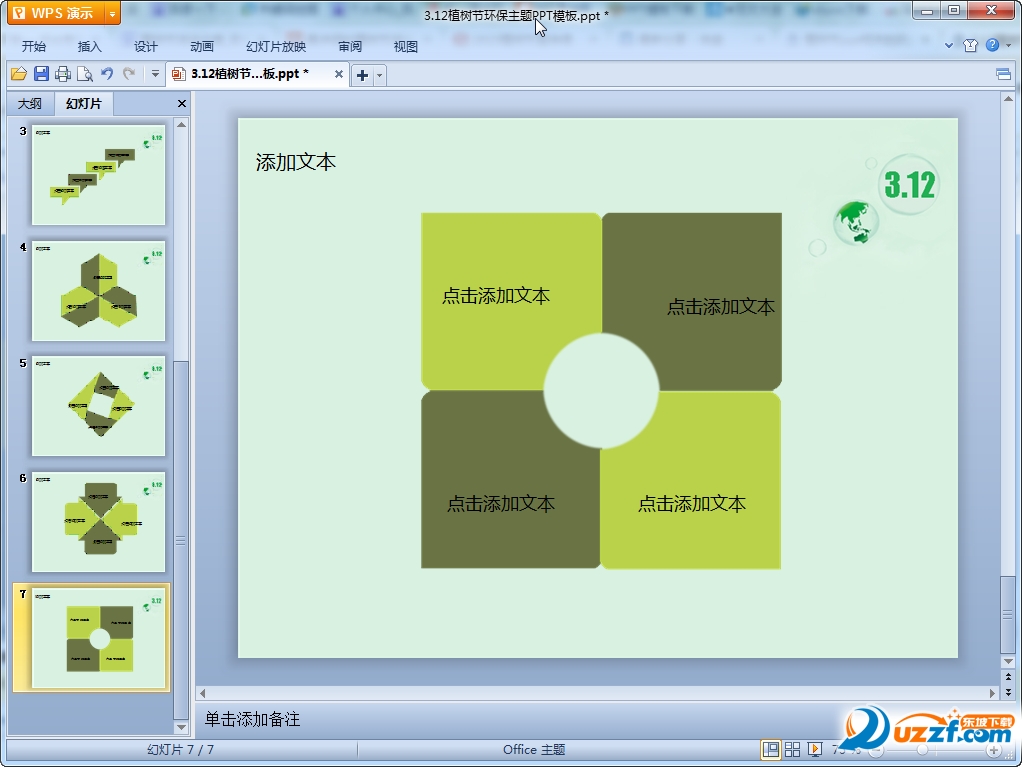Click the open file folder icon
The height and width of the screenshot is (767, 1022).
point(19,74)
